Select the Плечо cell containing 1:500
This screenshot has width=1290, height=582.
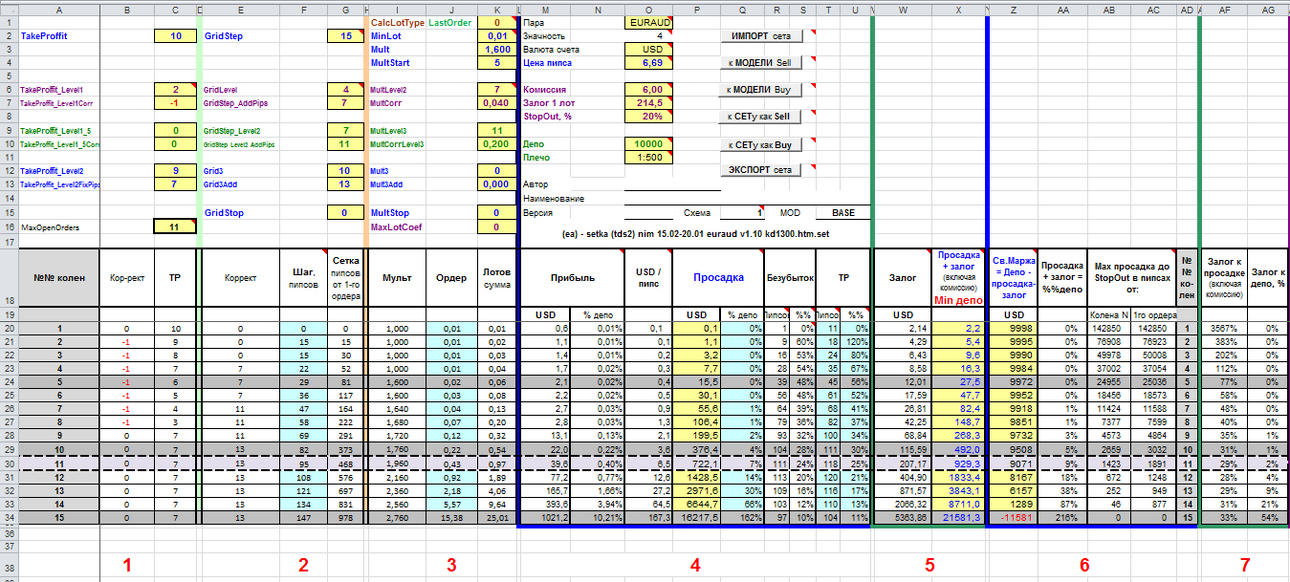[649, 157]
